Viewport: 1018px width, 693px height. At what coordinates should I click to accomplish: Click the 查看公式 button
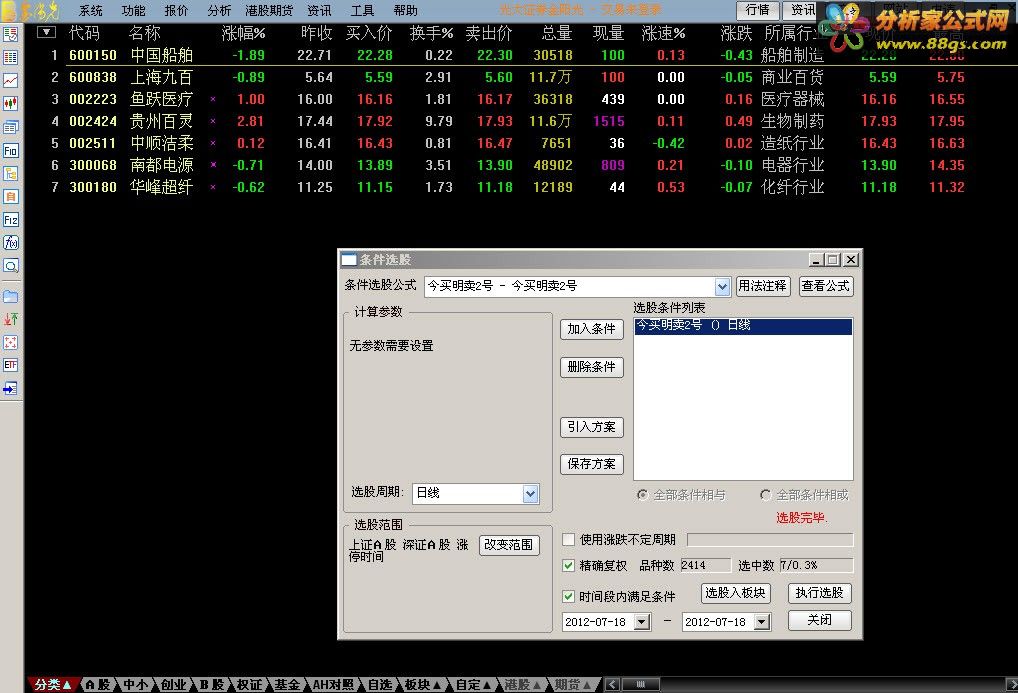(x=825, y=286)
